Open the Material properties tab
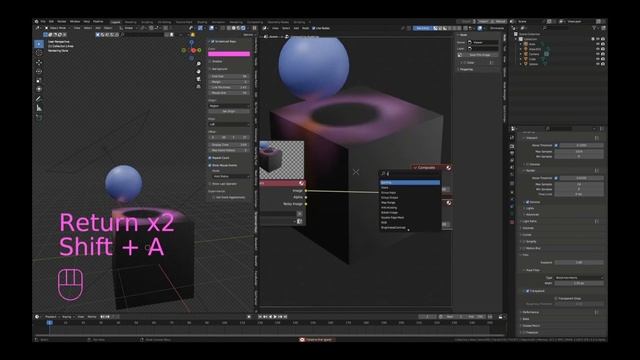Image resolution: width=640 pixels, height=360 pixels. tap(512, 222)
